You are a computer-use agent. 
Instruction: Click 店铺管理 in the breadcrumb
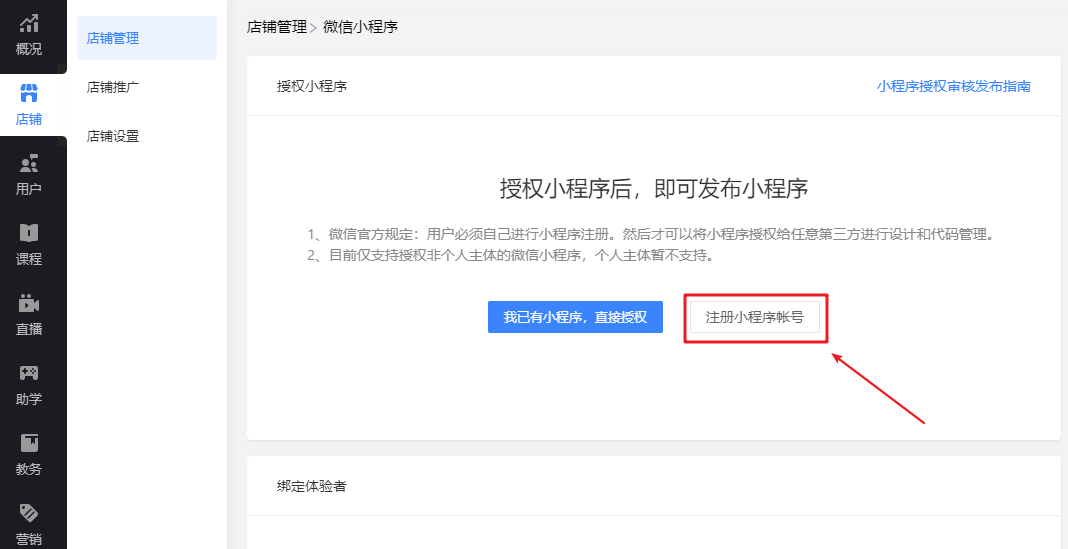pos(276,27)
